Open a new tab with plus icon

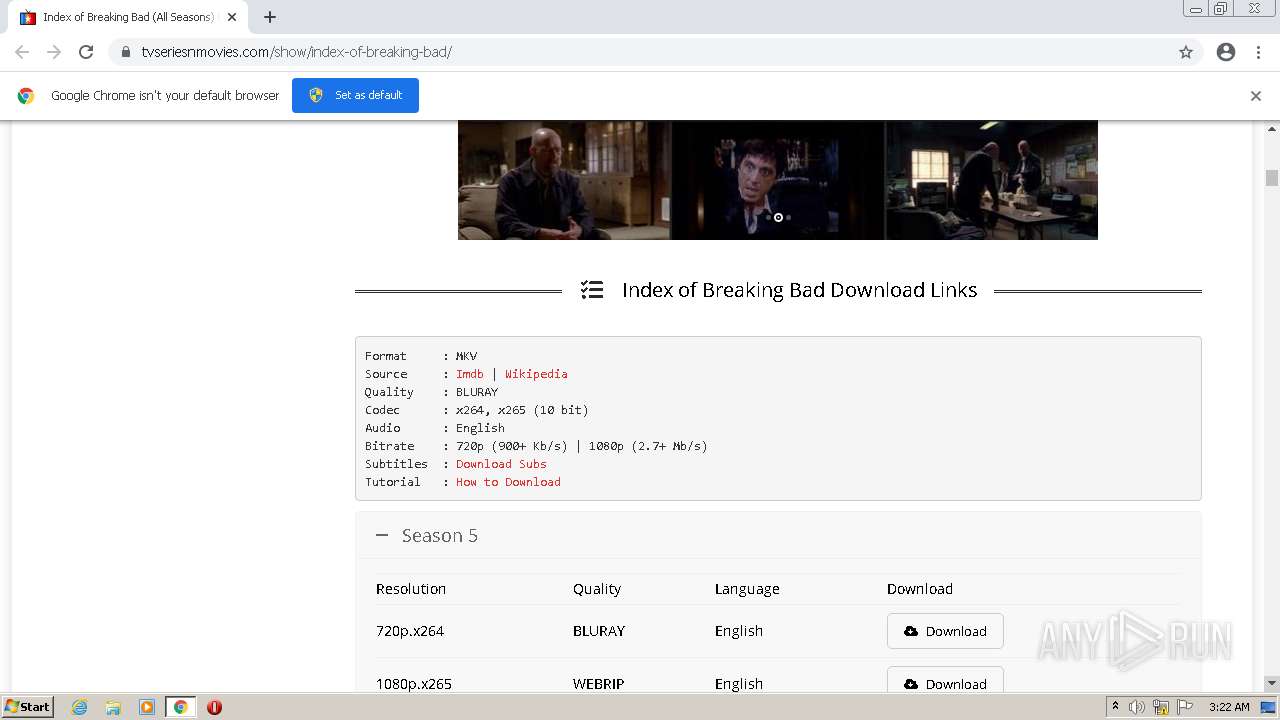tap(270, 17)
